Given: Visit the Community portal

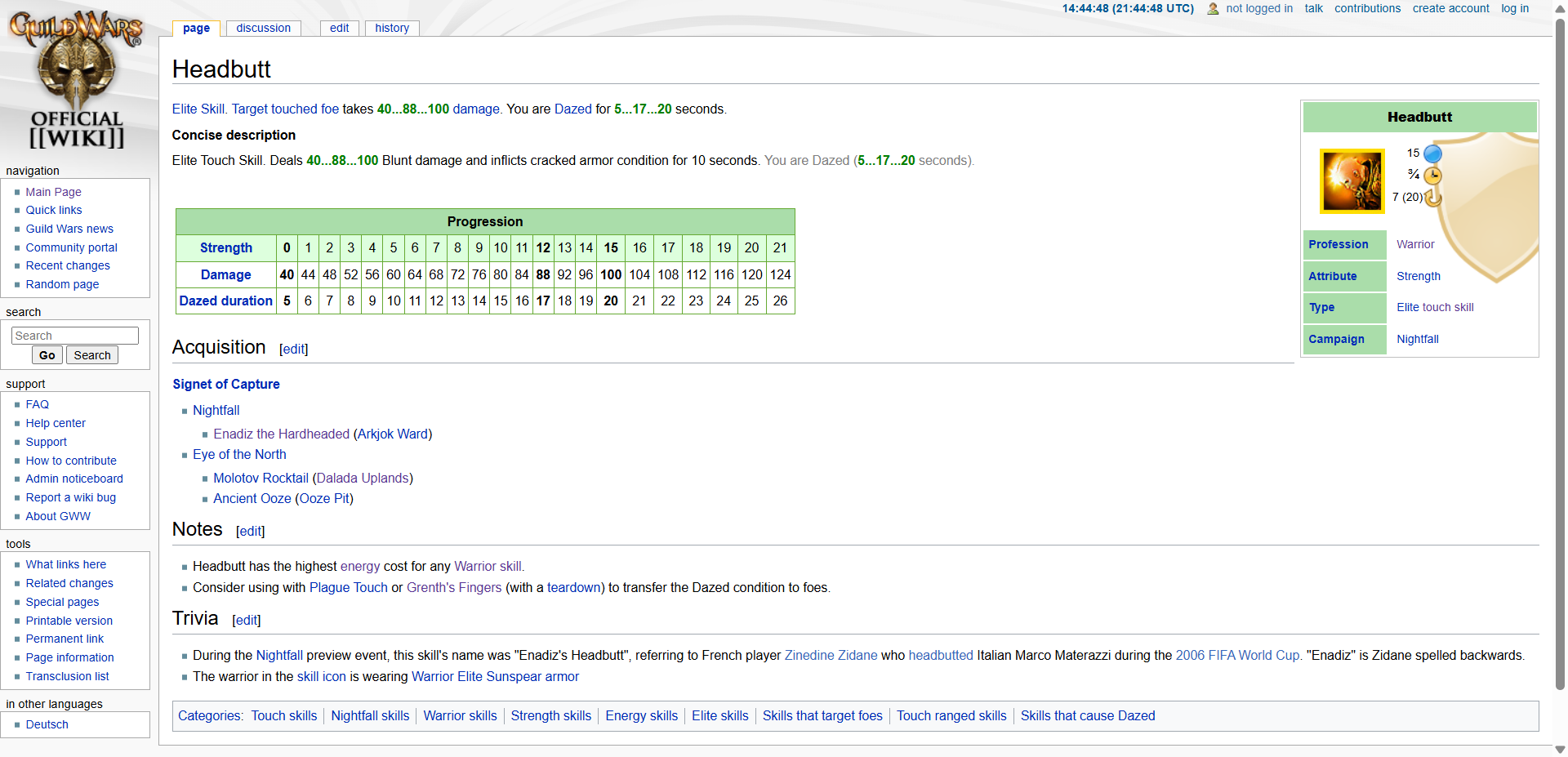Looking at the screenshot, I should click(x=71, y=247).
